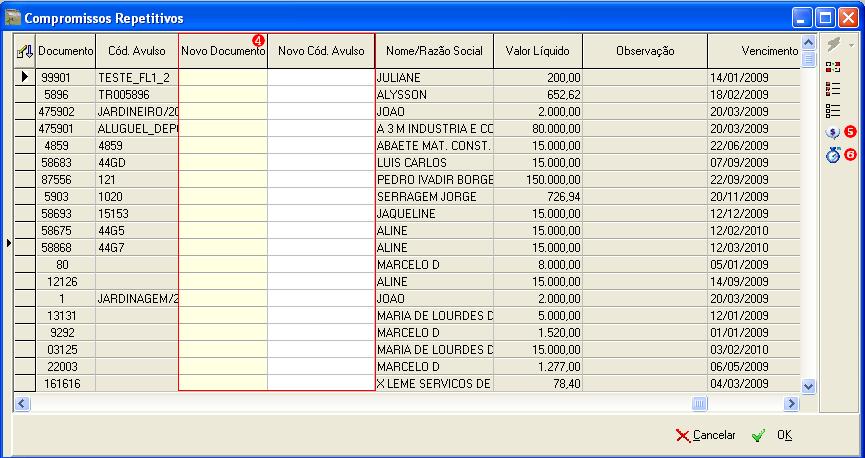Click the unchecked list icon in sidebar
The width and height of the screenshot is (865, 458).
pos(833,110)
